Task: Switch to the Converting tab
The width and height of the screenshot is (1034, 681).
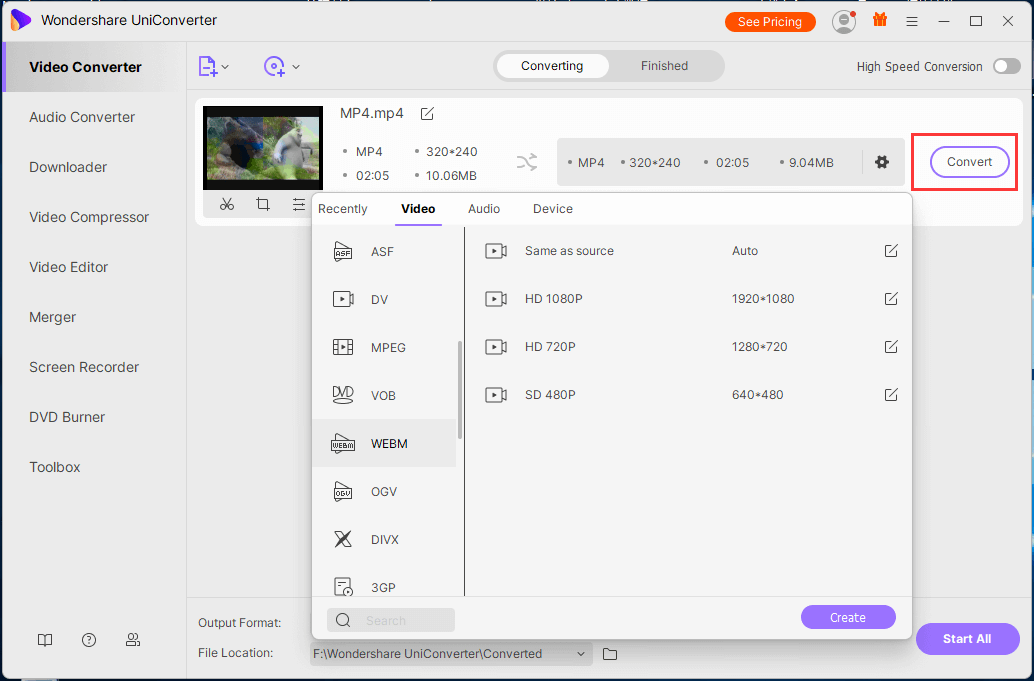Action: click(x=552, y=66)
